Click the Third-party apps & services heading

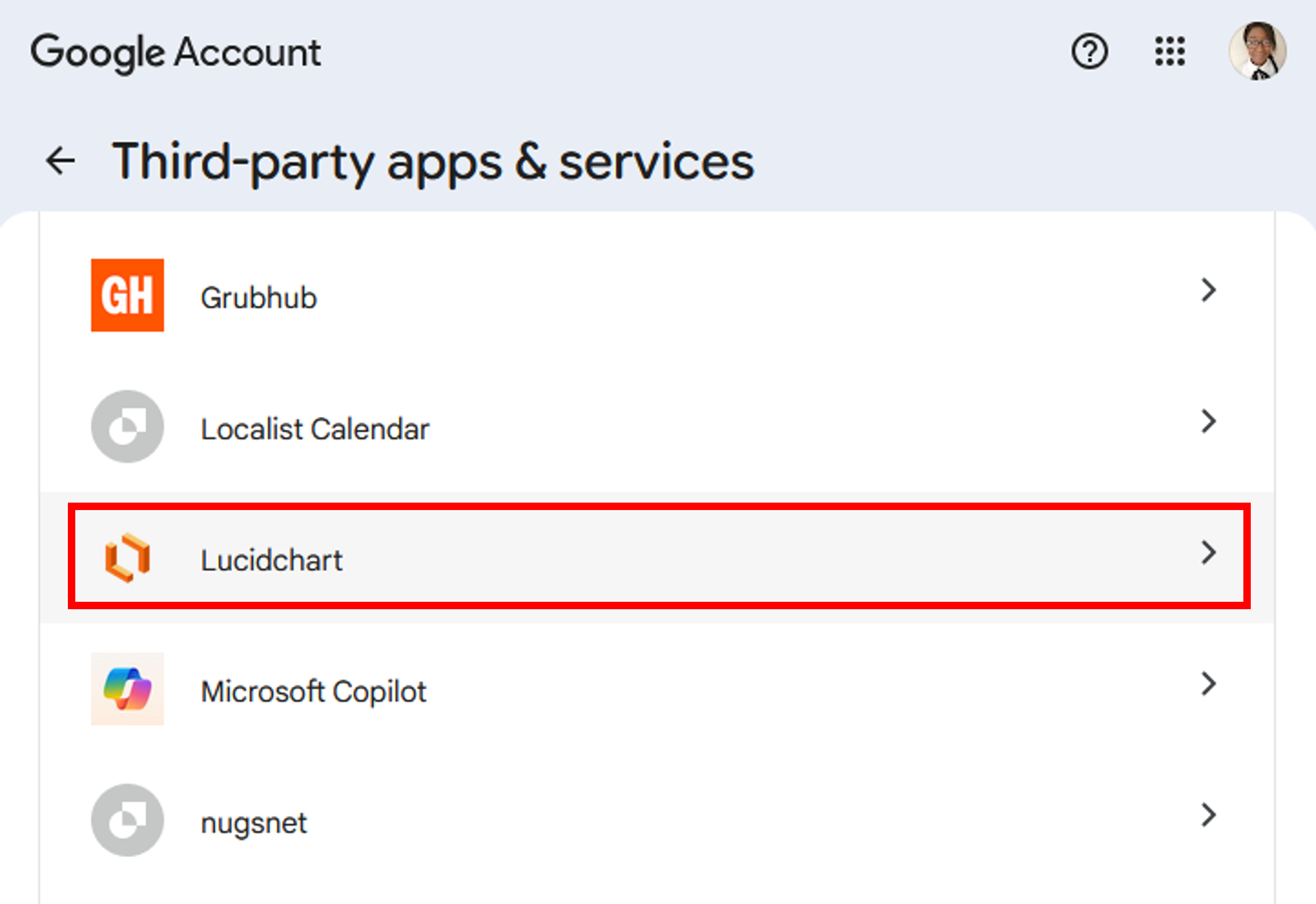point(433,163)
